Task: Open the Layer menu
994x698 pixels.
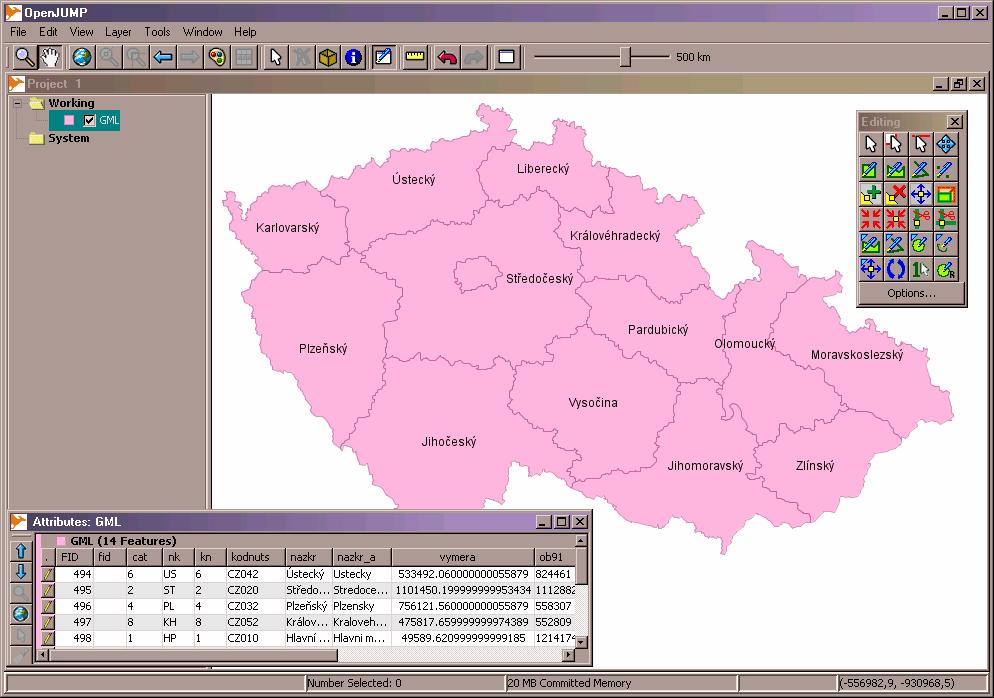Action: click(119, 32)
